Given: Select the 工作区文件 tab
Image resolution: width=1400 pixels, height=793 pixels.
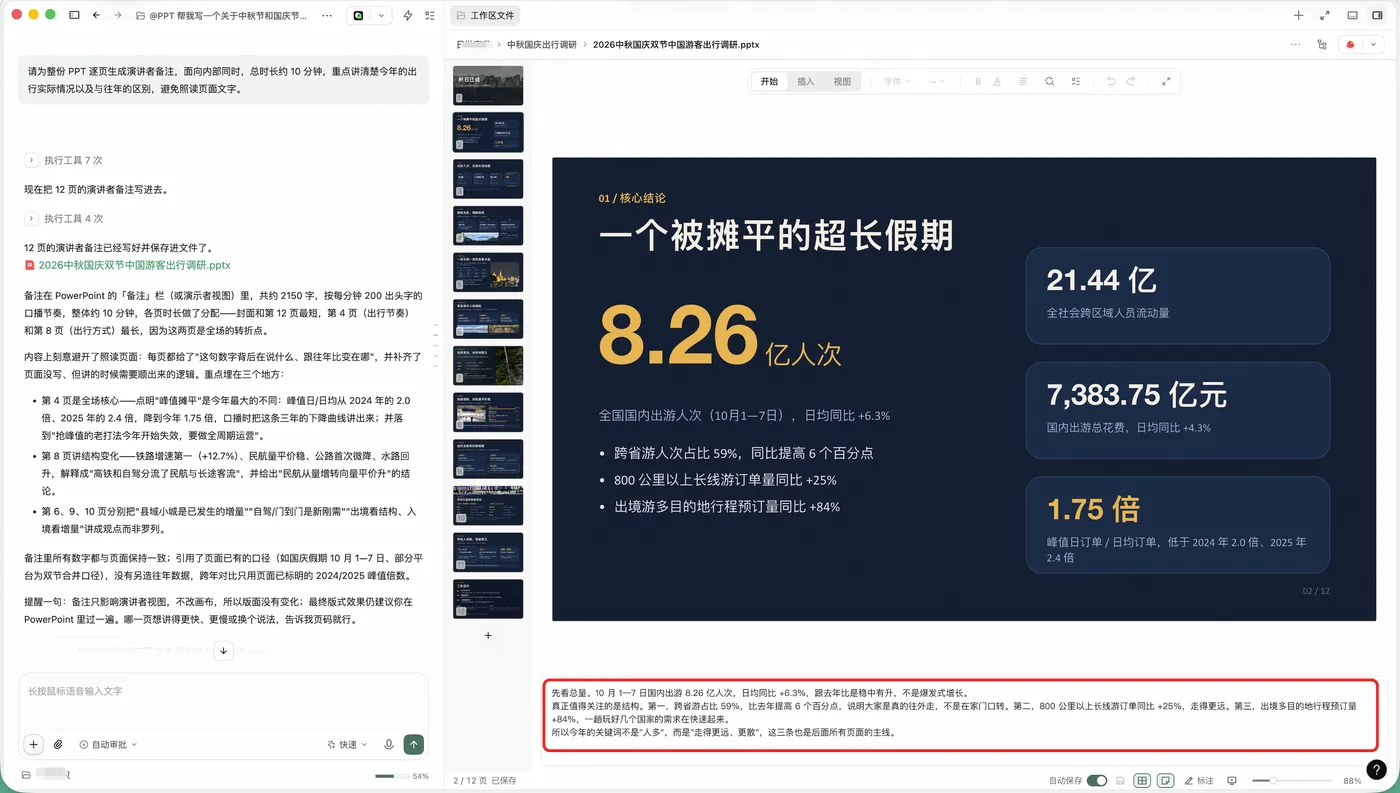Looking at the screenshot, I should [x=486, y=16].
